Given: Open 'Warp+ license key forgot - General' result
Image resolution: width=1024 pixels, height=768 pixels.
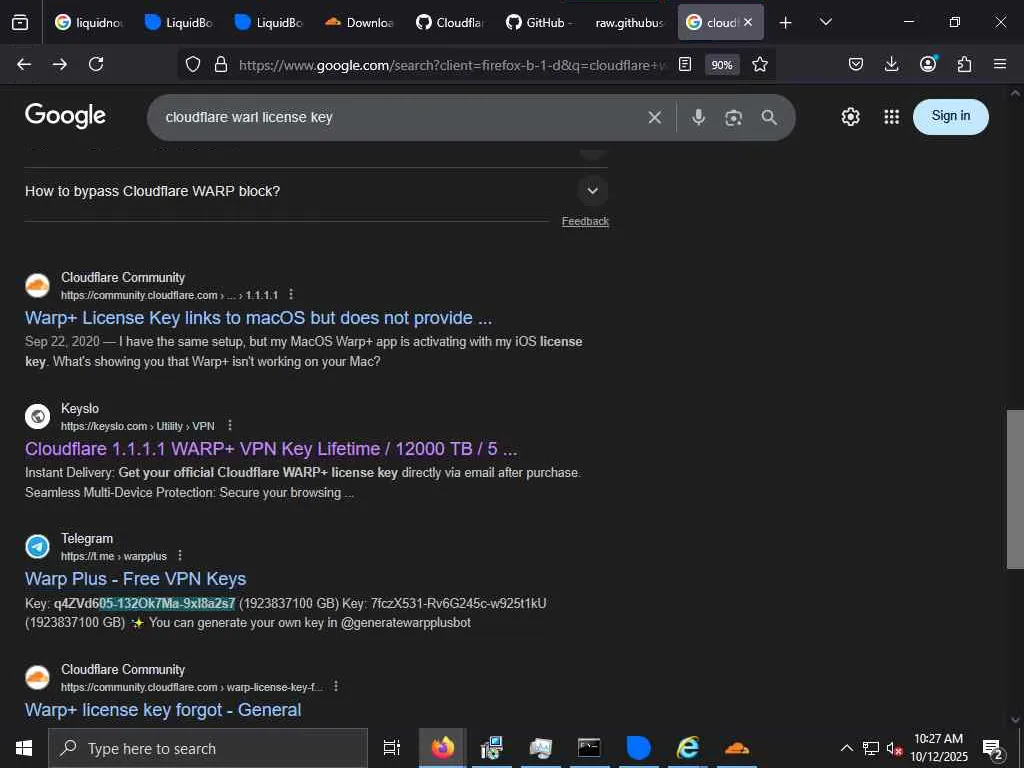Looking at the screenshot, I should coord(163,710).
